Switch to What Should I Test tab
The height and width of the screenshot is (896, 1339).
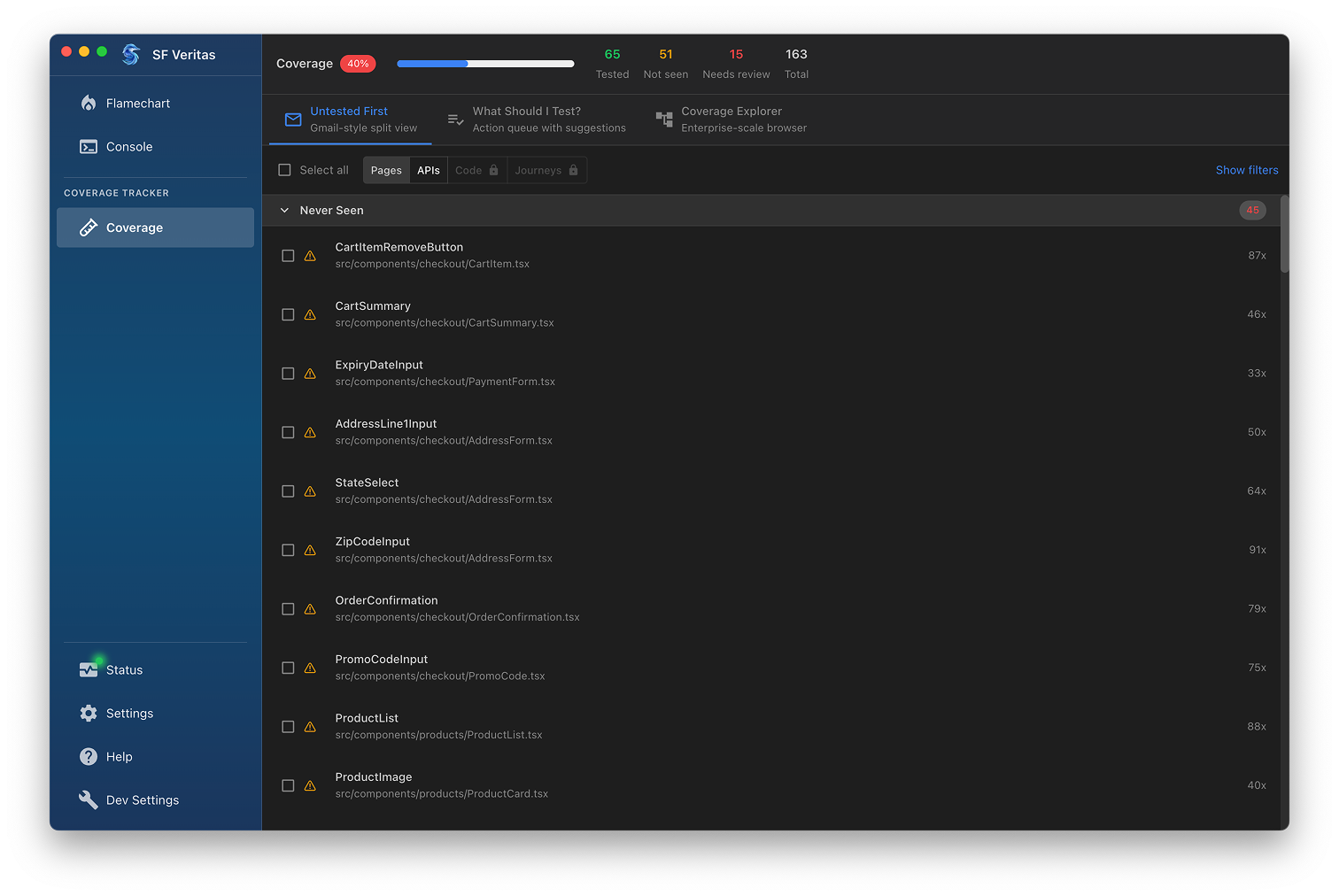click(537, 120)
